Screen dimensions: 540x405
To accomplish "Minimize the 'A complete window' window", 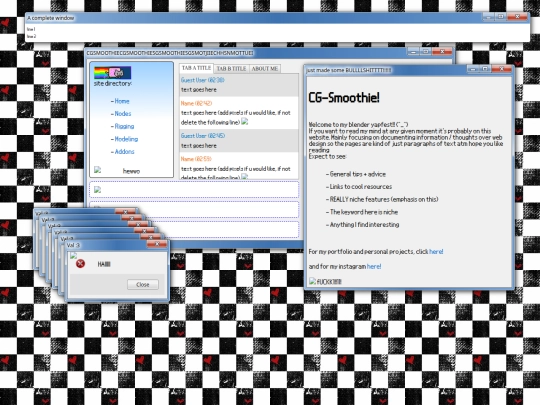I will tap(488, 17).
